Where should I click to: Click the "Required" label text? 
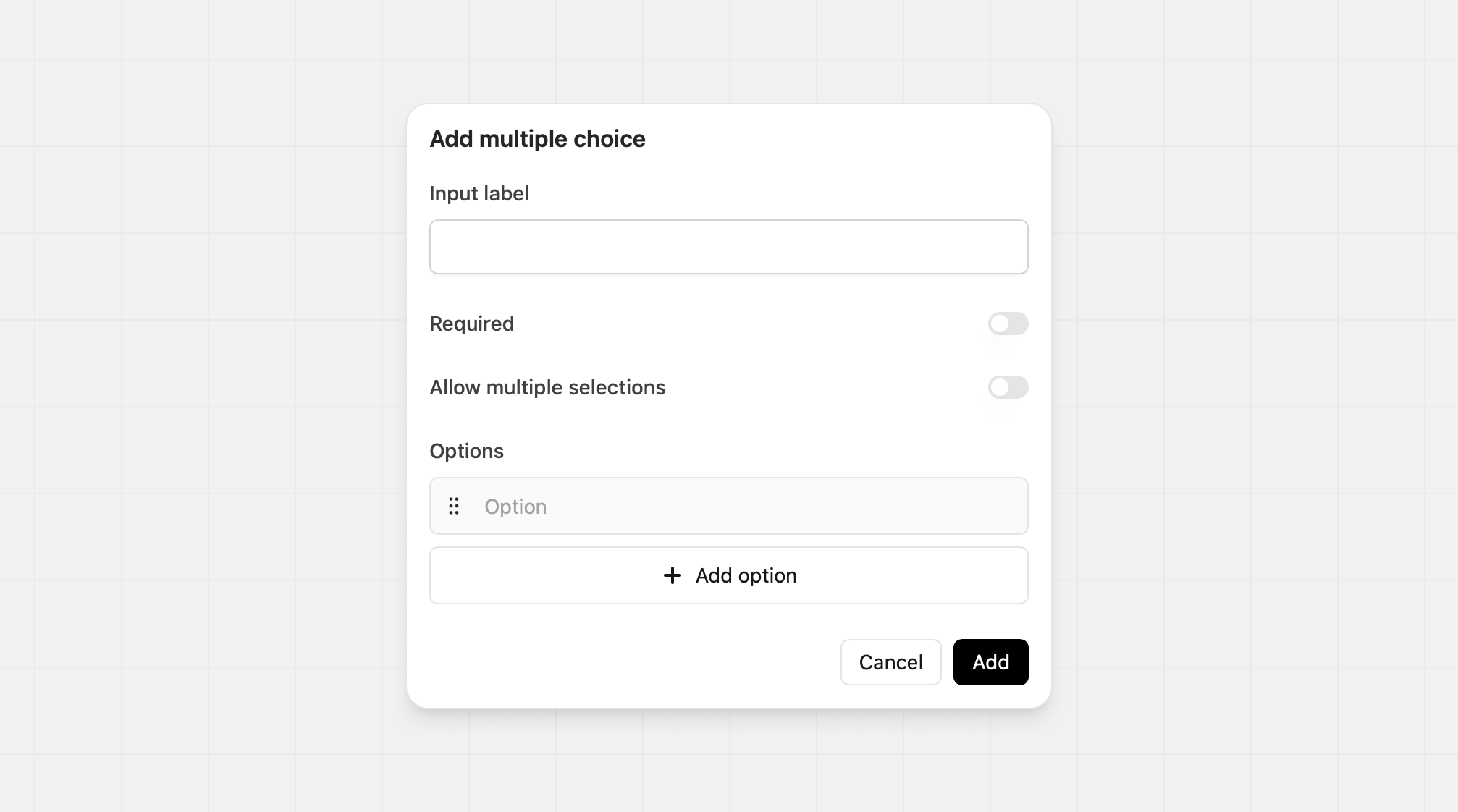(x=471, y=323)
